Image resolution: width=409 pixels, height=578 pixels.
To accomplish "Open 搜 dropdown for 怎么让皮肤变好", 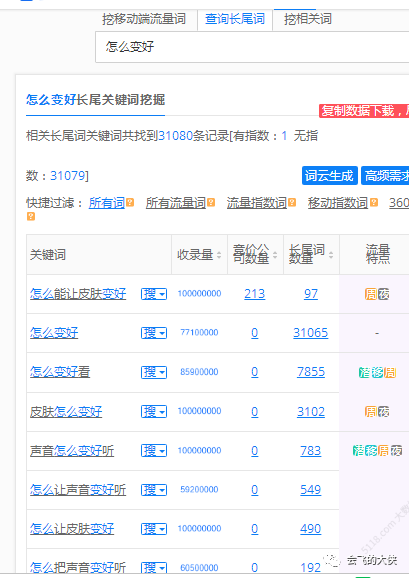I will tap(154, 529).
